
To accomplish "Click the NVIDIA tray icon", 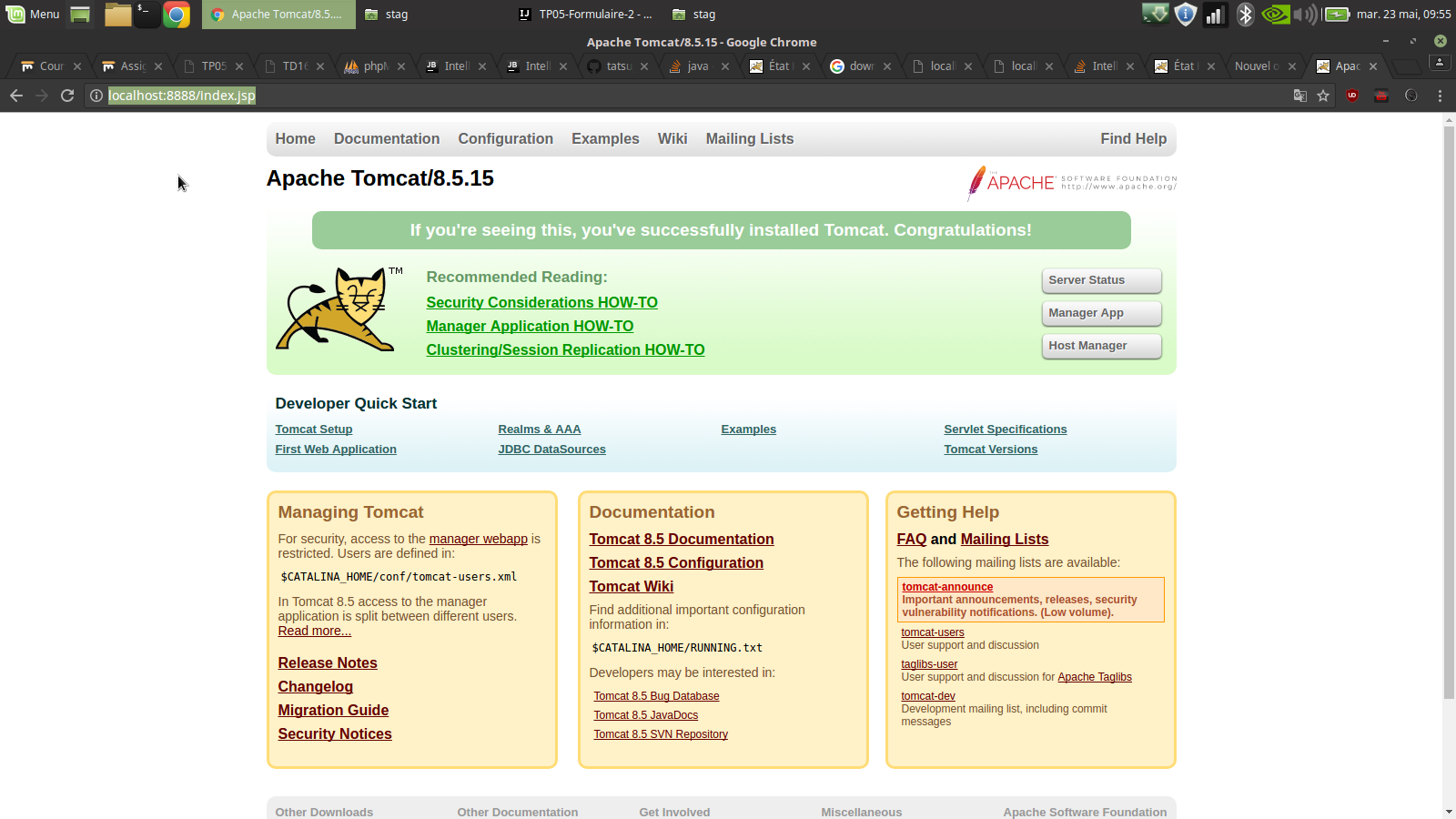I will [x=1276, y=15].
